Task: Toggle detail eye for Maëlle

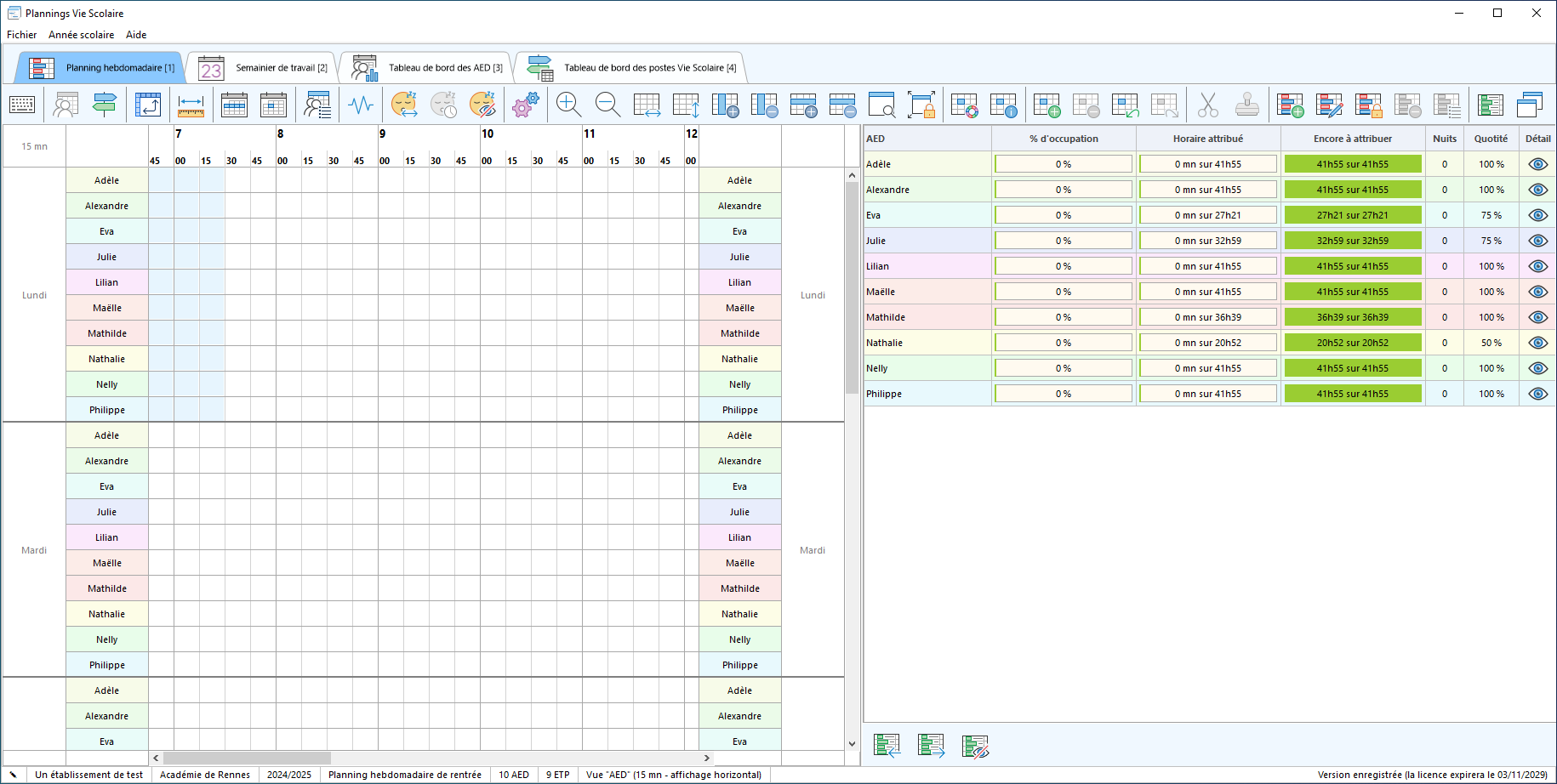Action: coord(1537,292)
